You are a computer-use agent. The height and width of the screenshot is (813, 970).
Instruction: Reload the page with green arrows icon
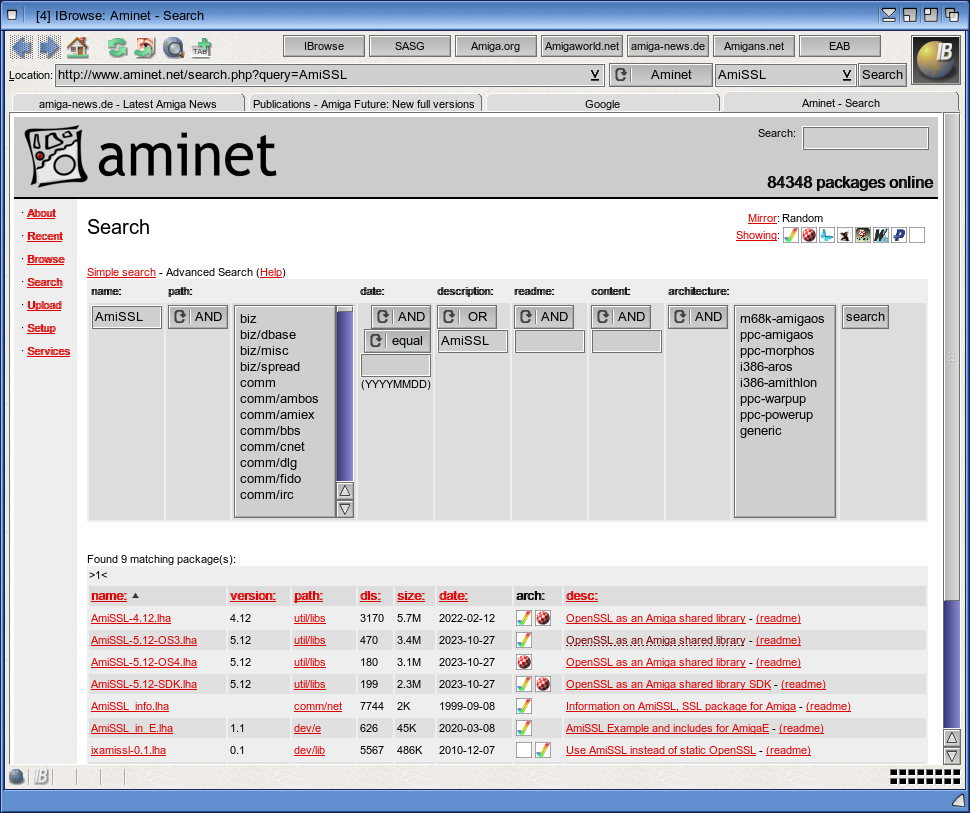(x=117, y=47)
